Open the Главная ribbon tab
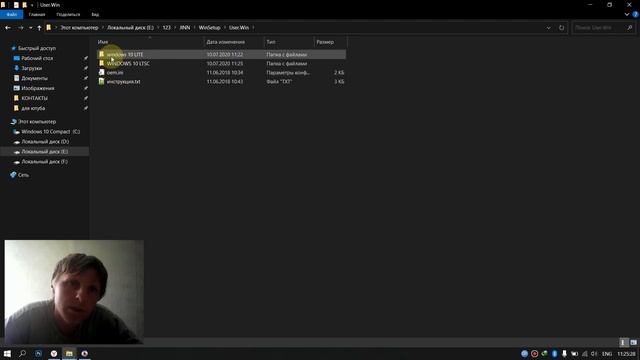This screenshot has height=360, width=640. click(37, 14)
